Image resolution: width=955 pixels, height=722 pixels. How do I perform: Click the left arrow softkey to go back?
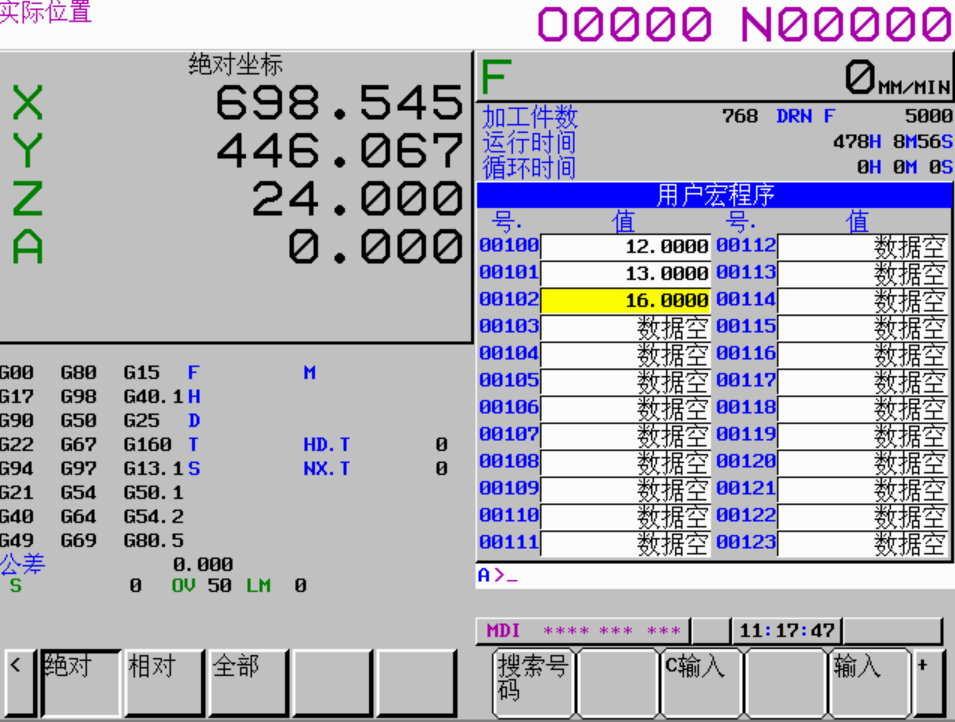[17, 681]
